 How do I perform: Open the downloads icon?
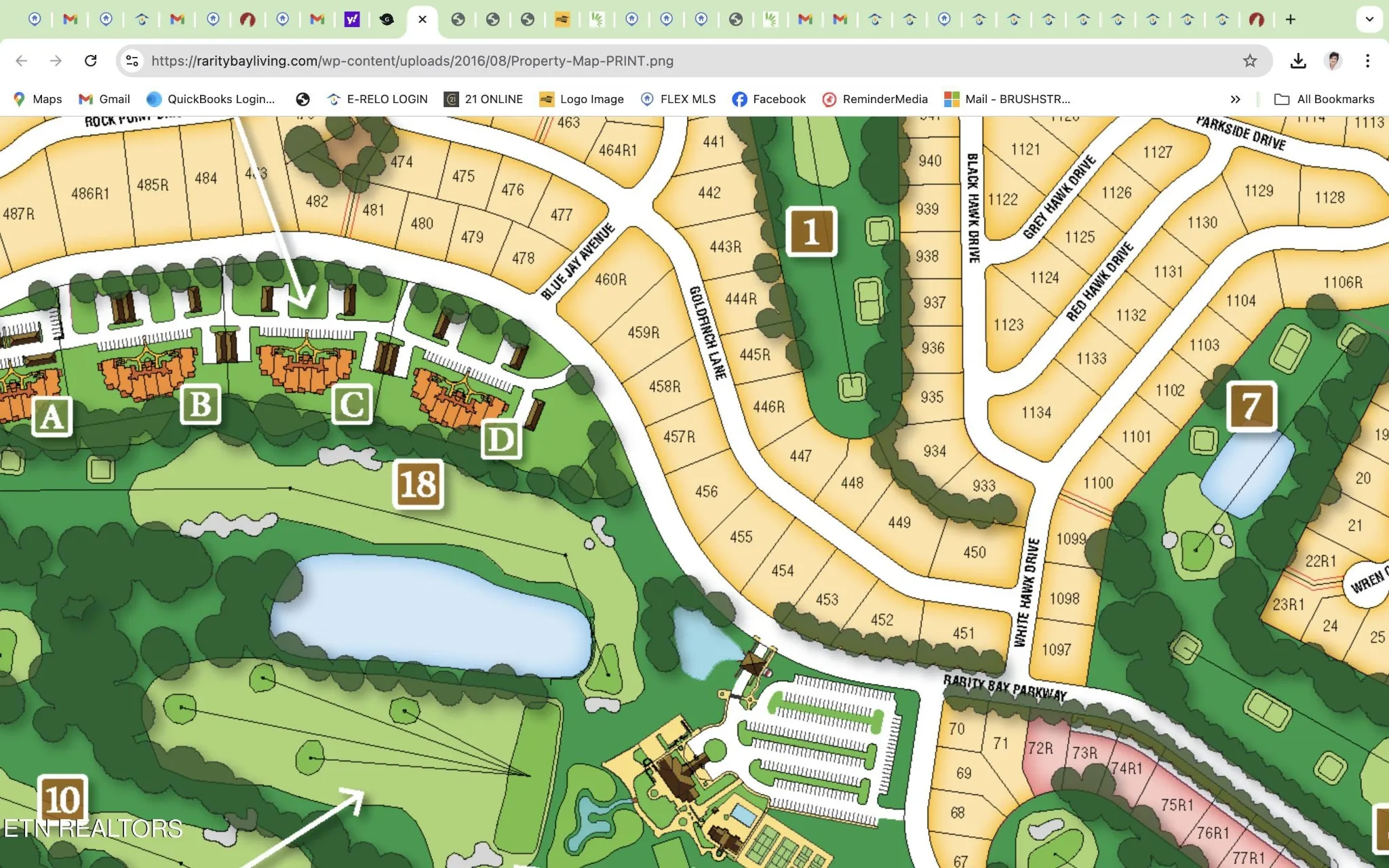(x=1297, y=61)
